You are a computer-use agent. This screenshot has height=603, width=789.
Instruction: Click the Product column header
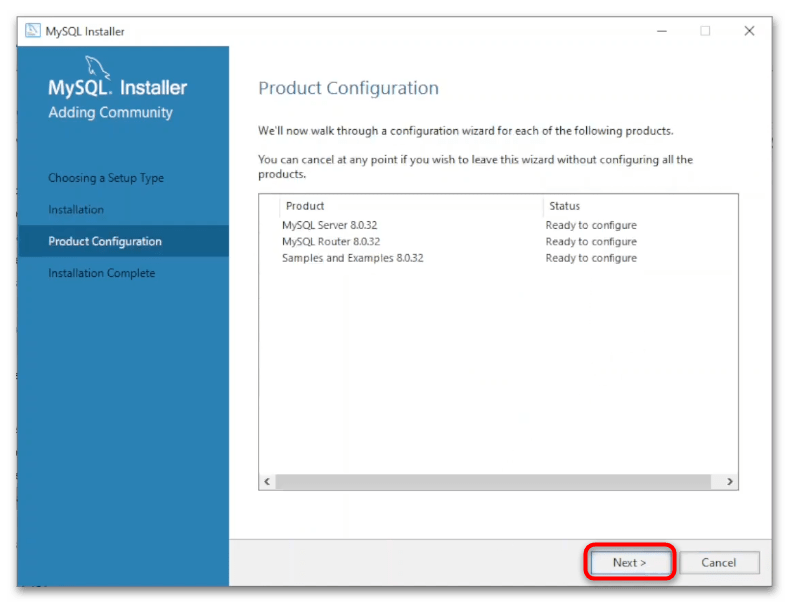(411, 206)
